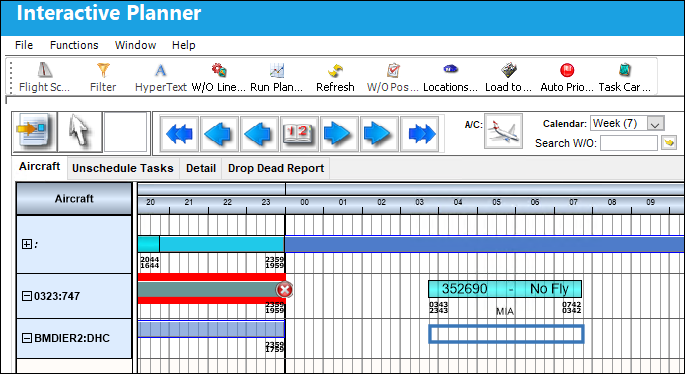Click the 09 hour header
This screenshot has width=685, height=374.
[x=650, y=202]
